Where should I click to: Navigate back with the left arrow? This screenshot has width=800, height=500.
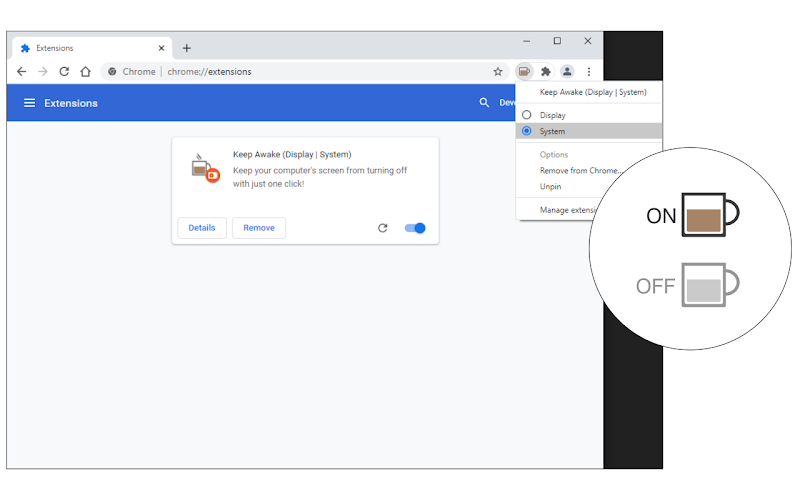21,71
